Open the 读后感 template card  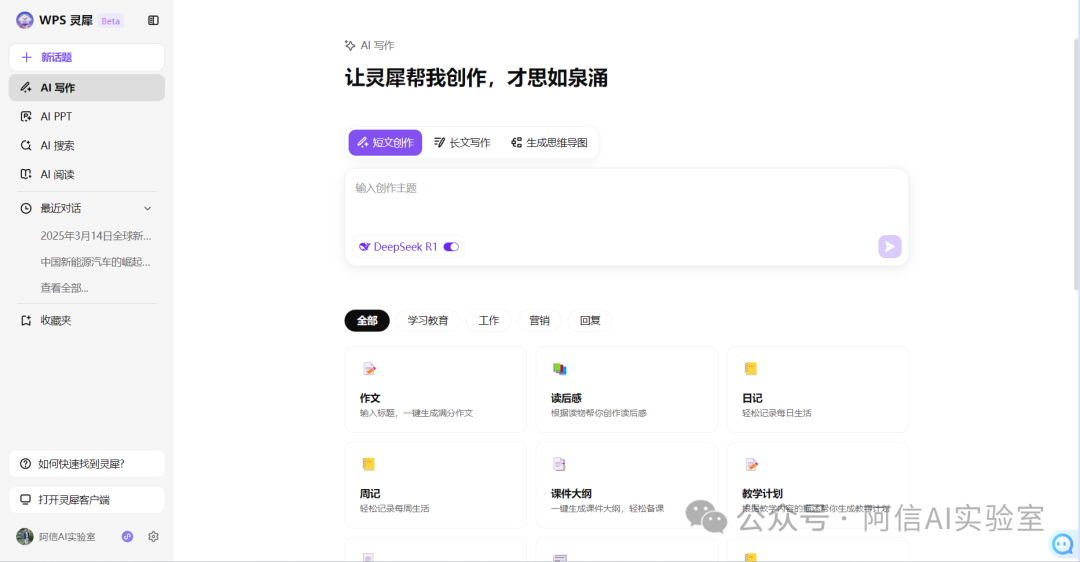(627, 390)
